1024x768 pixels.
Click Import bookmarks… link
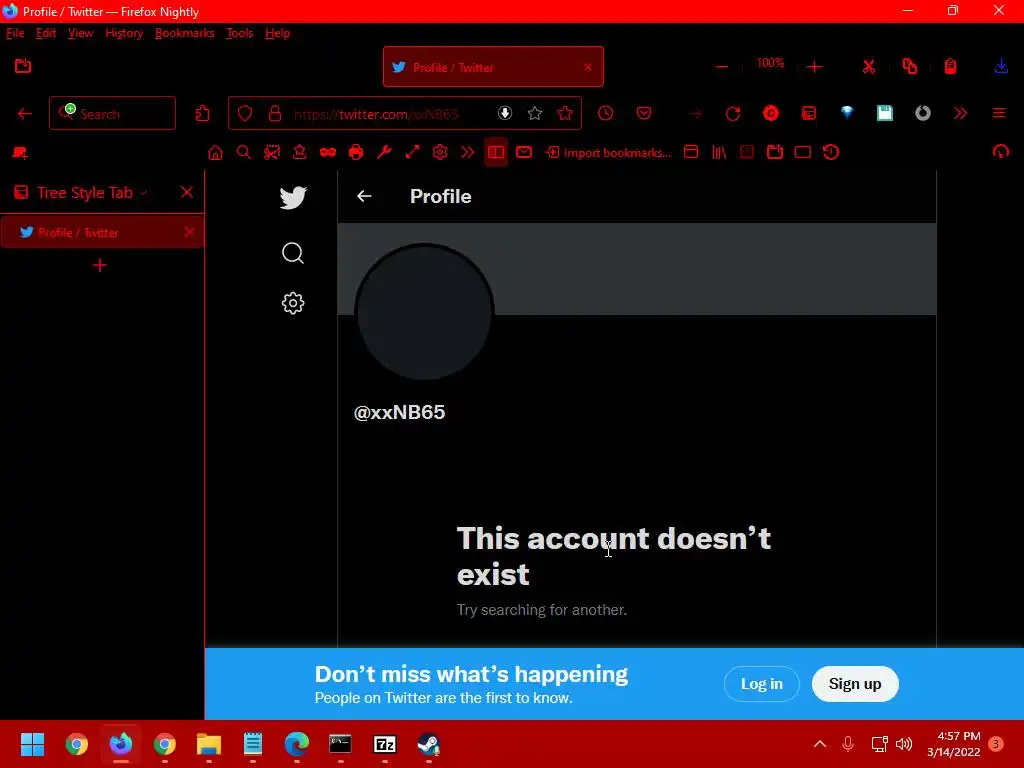609,153
